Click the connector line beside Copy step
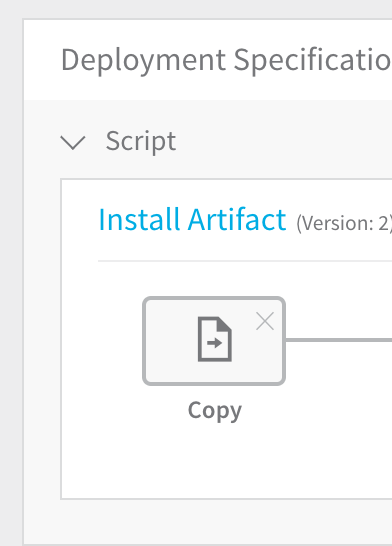This screenshot has width=392, height=546. pyautogui.click(x=339, y=340)
